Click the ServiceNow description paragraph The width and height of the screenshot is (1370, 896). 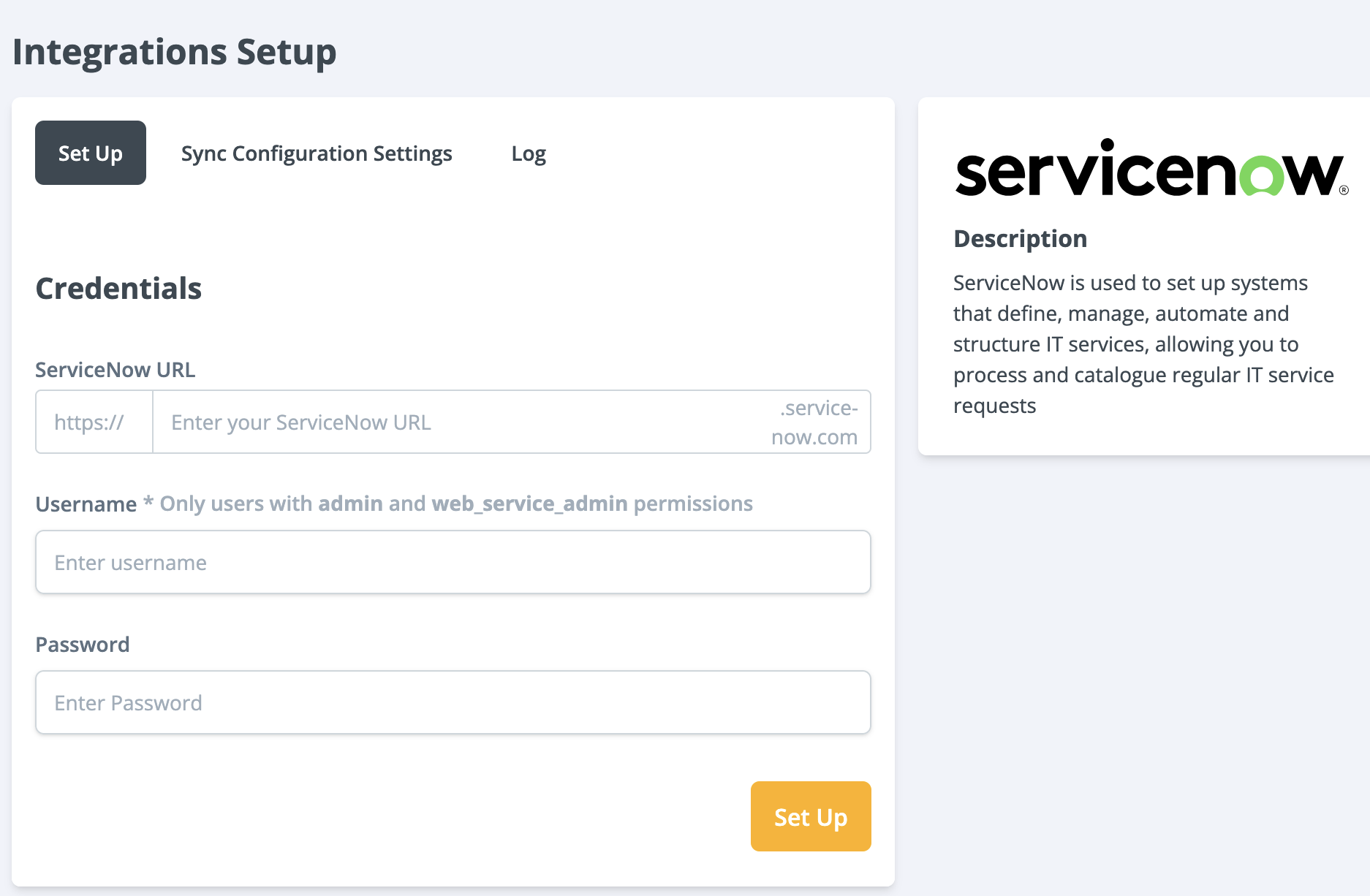(1140, 343)
